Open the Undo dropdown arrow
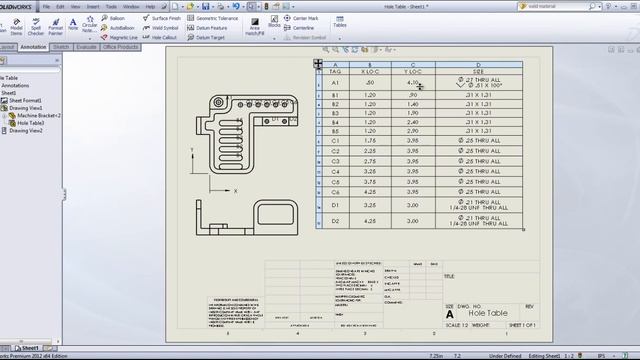Screen dimensions: 640x360 [x=243, y=7]
